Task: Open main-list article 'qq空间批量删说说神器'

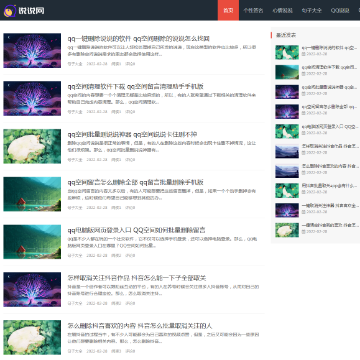Action: tap(132, 134)
